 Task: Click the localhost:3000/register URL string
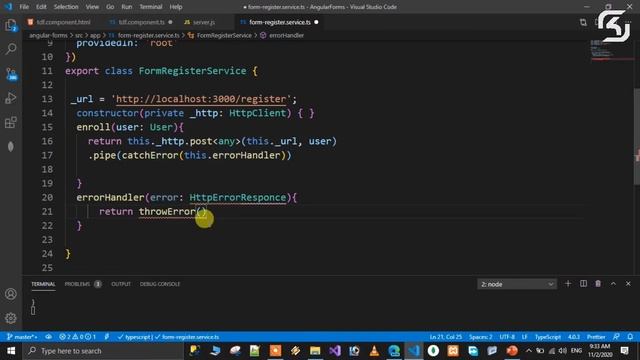(201, 99)
